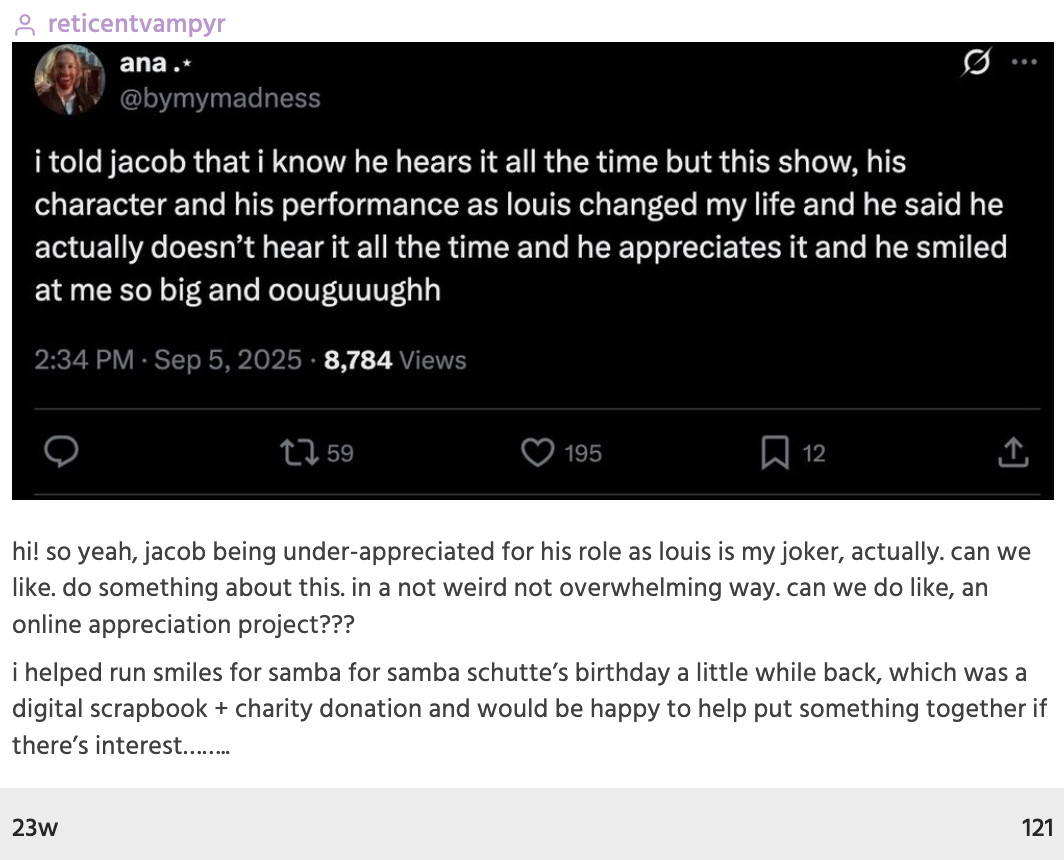Click the person icon beside reticentvampyr

pos(25,24)
